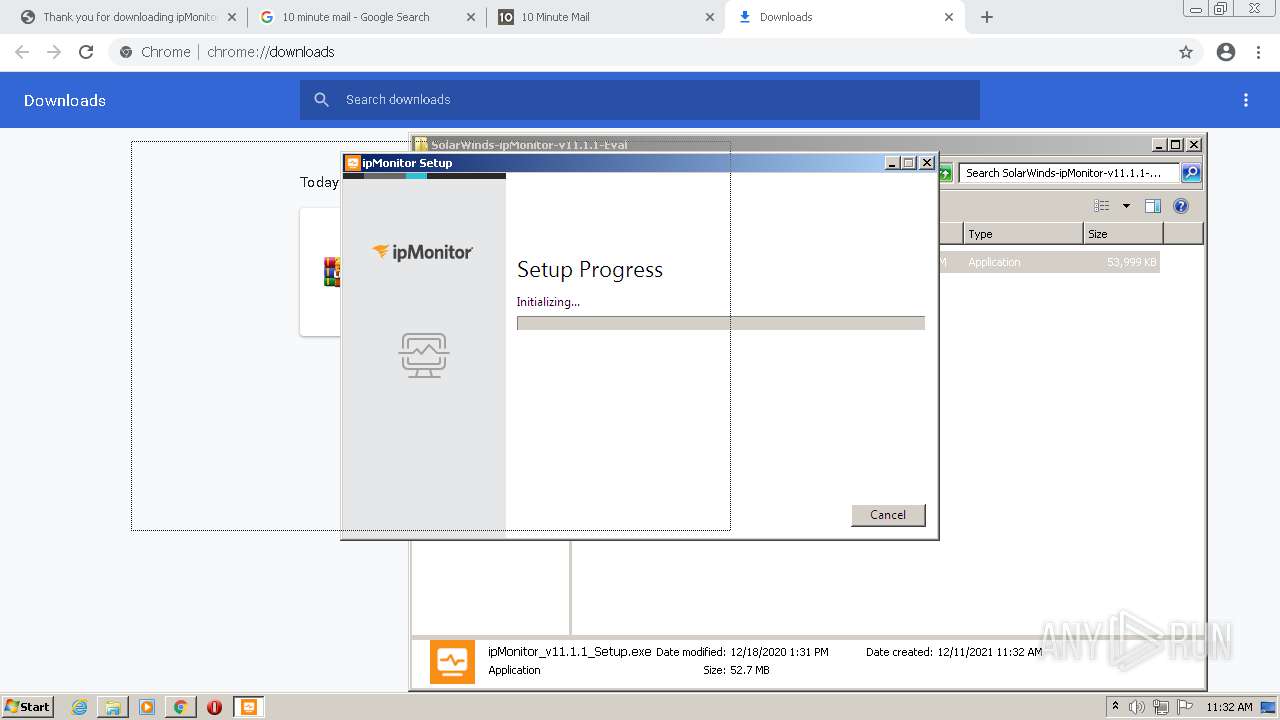Select the Application file row in Explorer
This screenshot has height=720, width=1280.
click(1048, 262)
